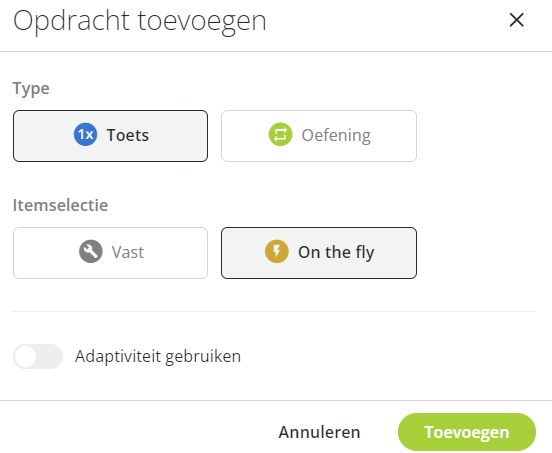The image size is (552, 453).
Task: Click the word Oefening in its option
Action: point(336,136)
